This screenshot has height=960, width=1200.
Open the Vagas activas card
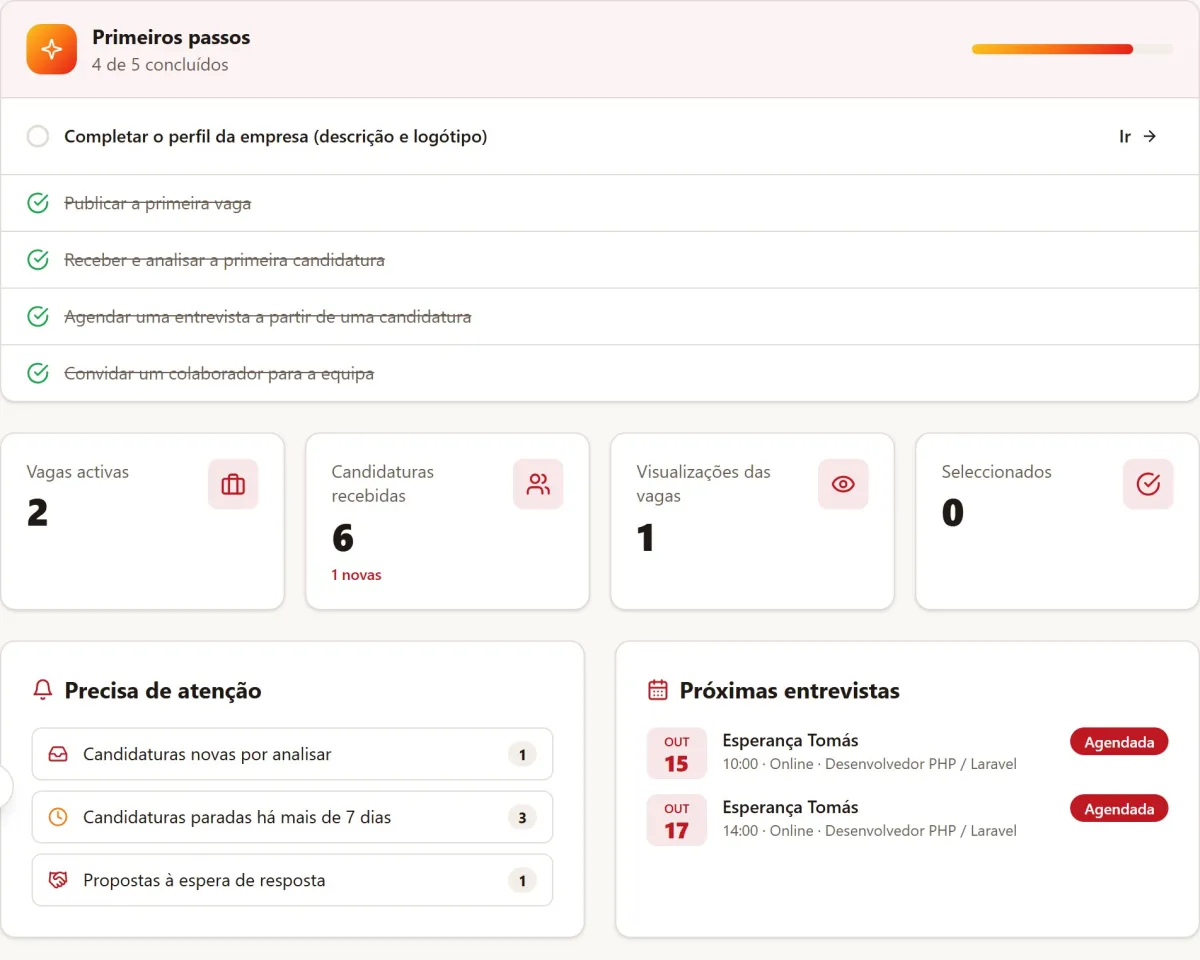[x=143, y=521]
